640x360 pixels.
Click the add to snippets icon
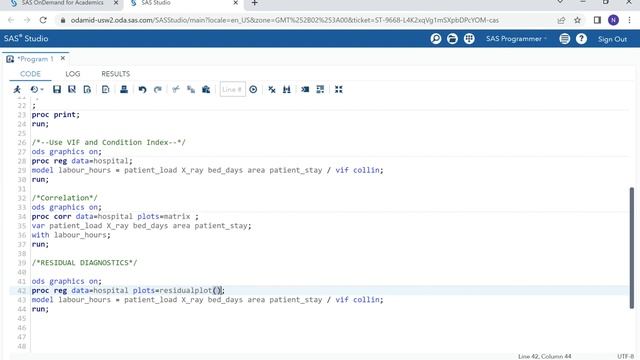point(87,89)
